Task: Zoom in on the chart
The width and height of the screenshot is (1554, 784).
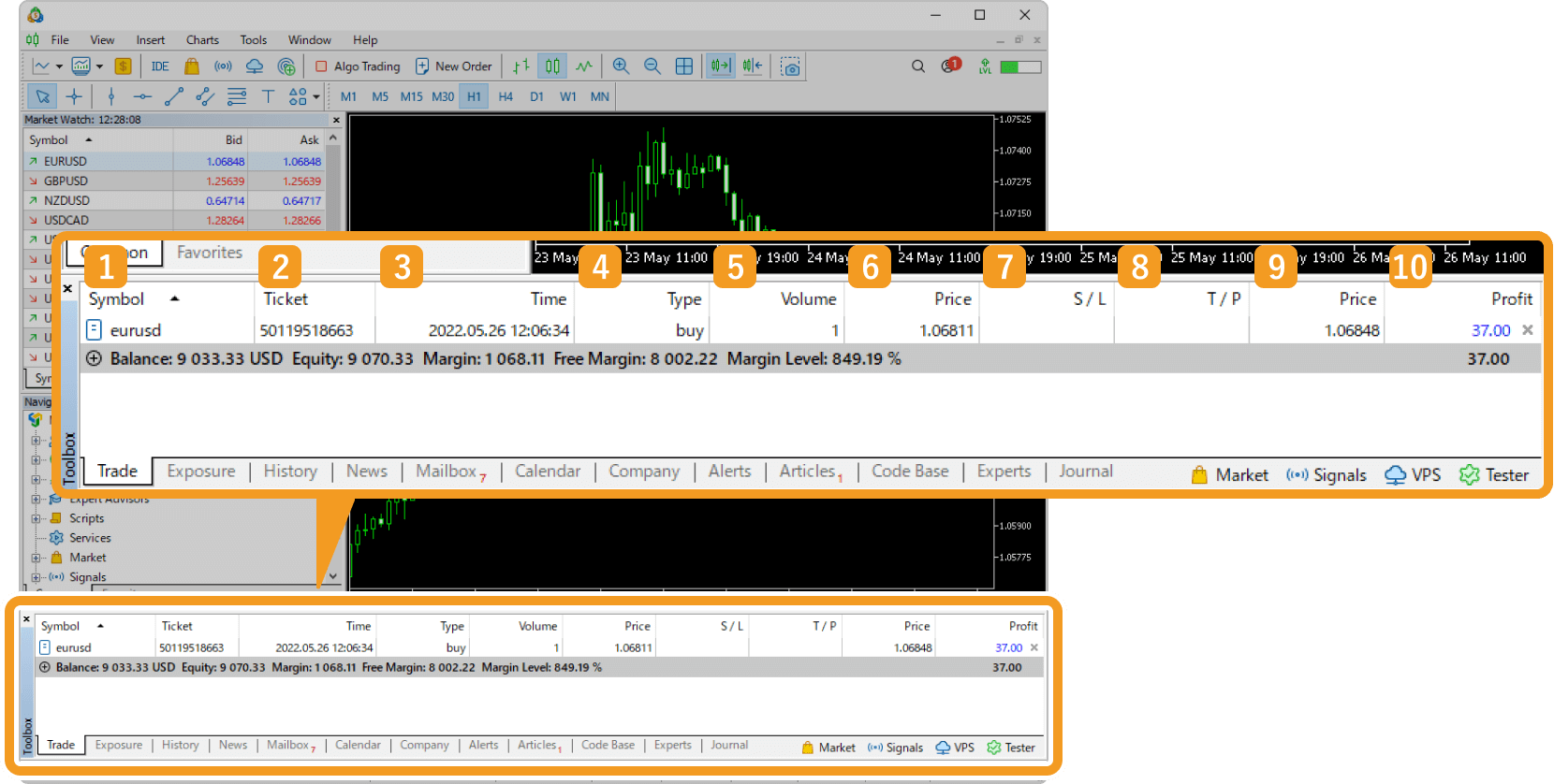Action: (621, 66)
